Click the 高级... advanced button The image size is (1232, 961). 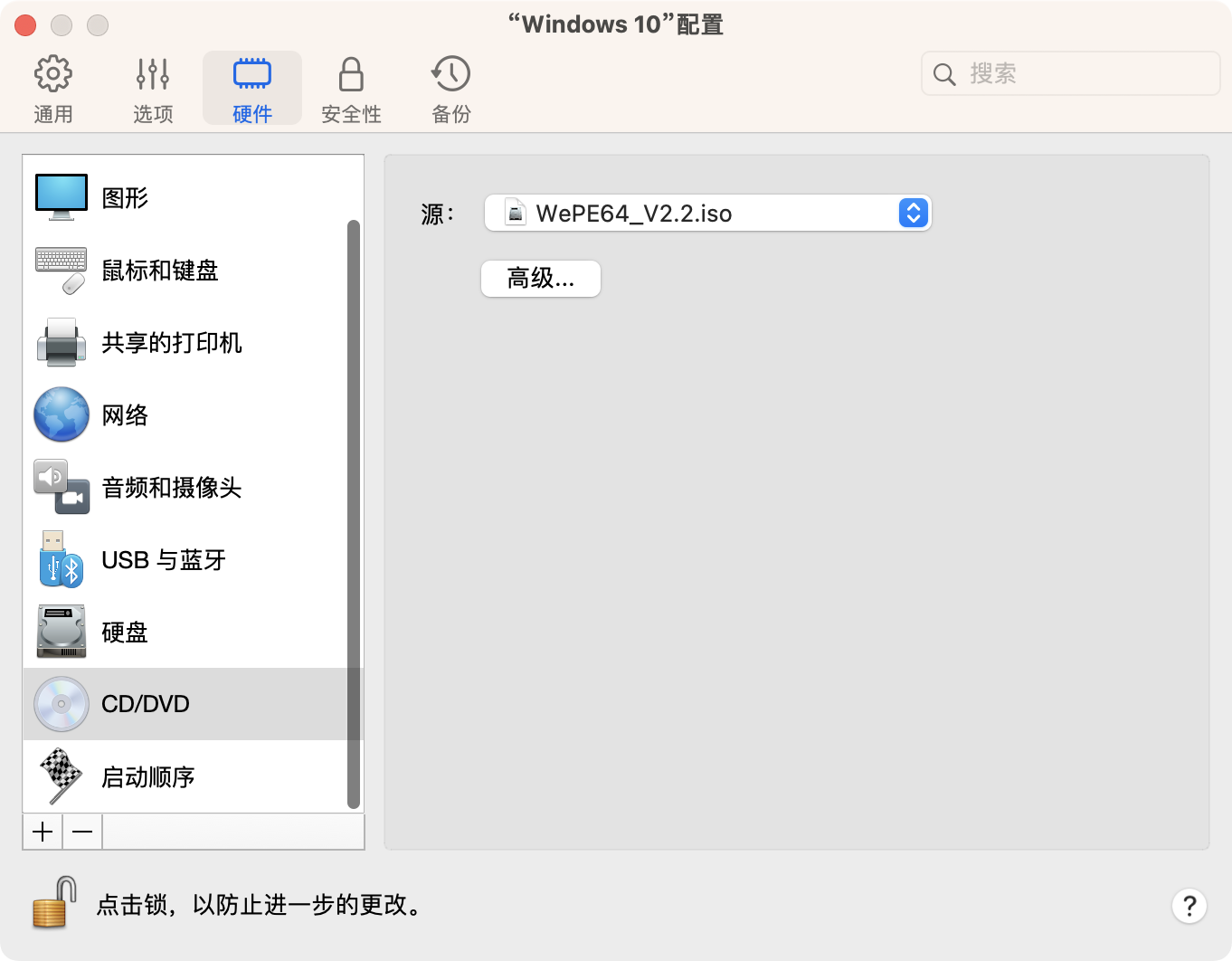click(541, 279)
